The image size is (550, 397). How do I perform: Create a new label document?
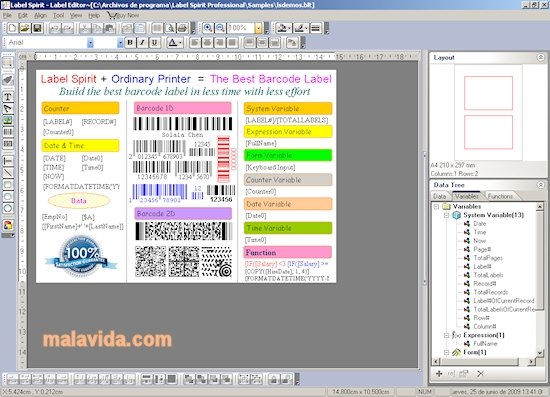[x=12, y=28]
